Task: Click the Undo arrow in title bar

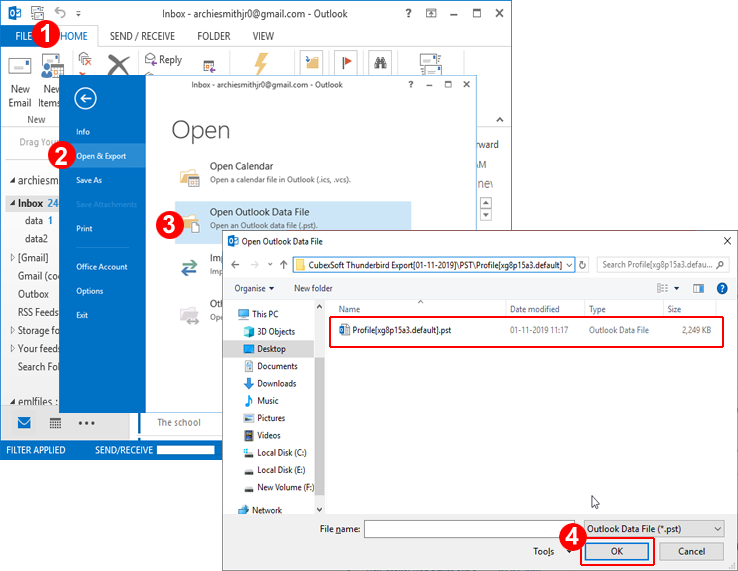Action: point(60,12)
